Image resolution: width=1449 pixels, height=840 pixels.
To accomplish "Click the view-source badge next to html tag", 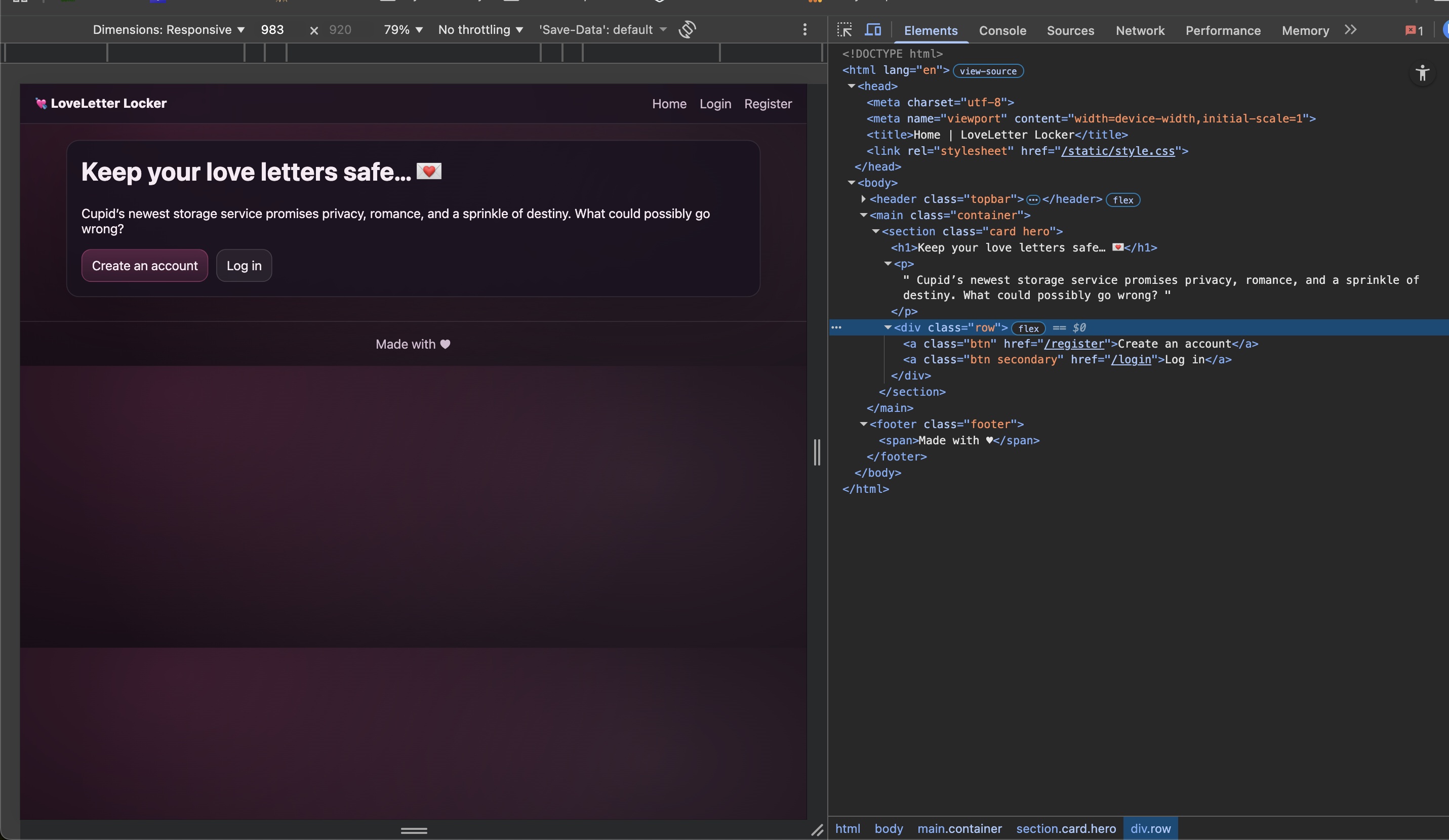I will [x=988, y=71].
